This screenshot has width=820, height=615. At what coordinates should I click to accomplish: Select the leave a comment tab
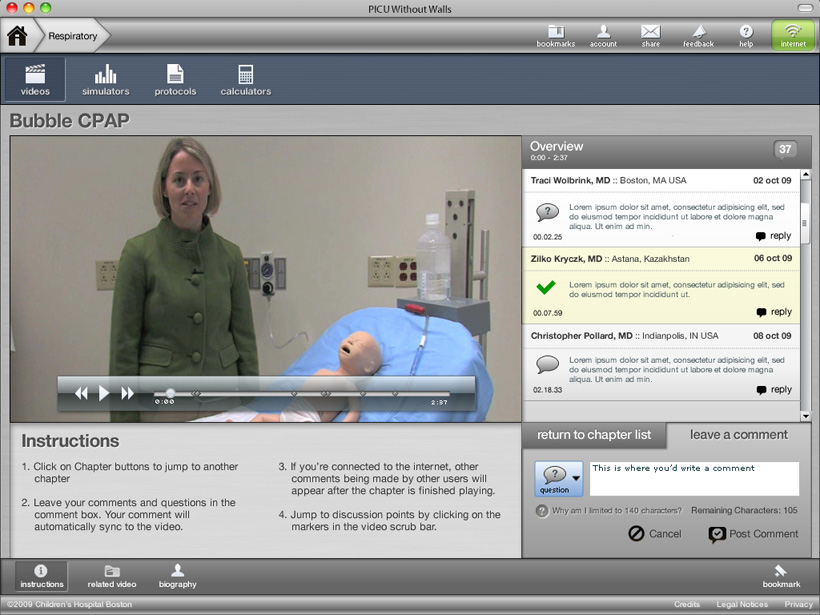coord(738,435)
